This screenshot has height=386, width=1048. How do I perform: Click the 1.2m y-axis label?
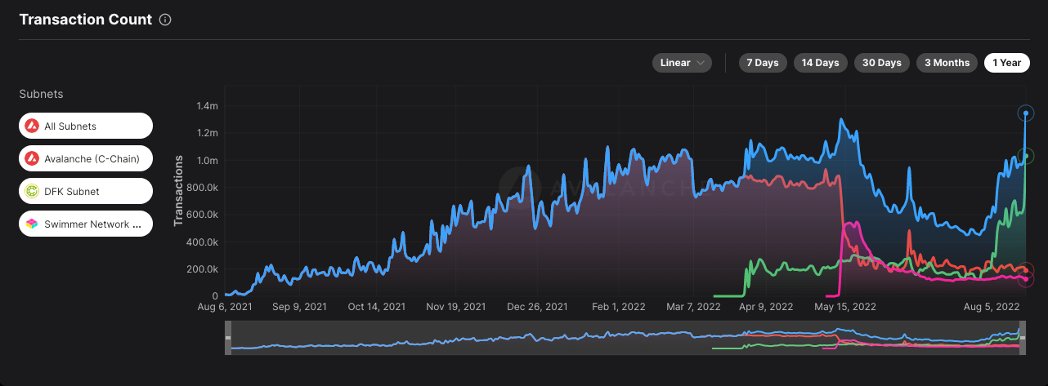click(207, 133)
